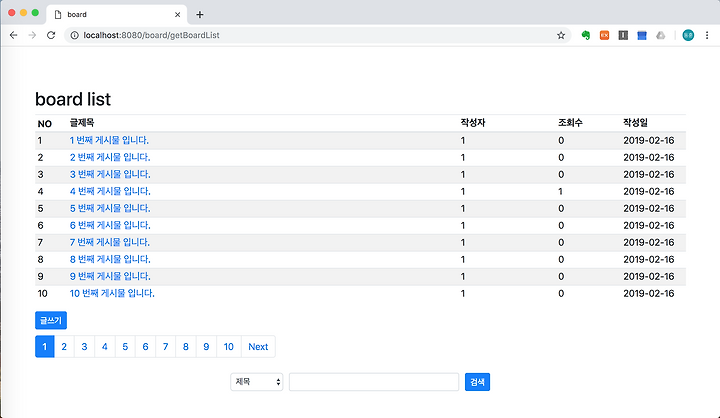This screenshot has width=720, height=418.
Task: Click the 작성일 column header
Action: pos(636,123)
